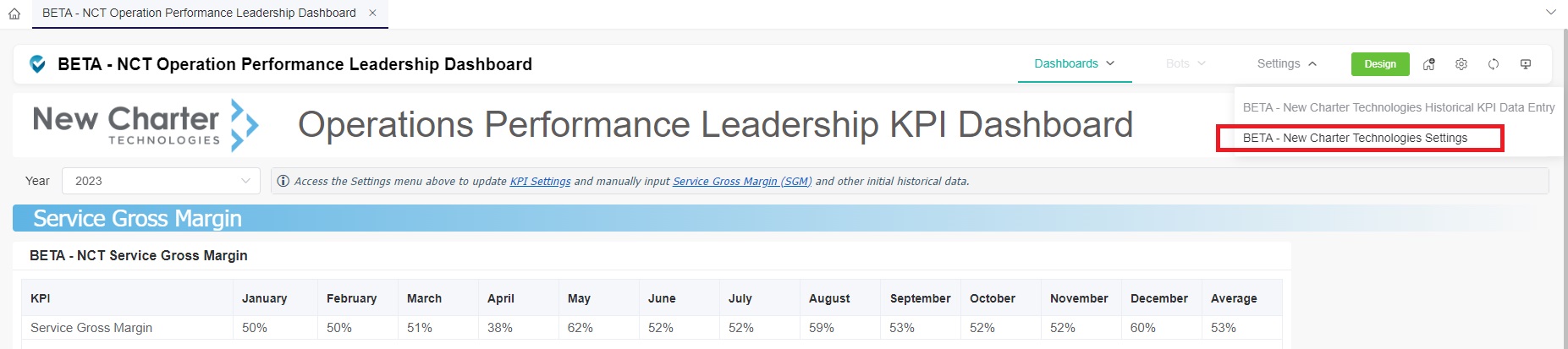Click the presentation screen icon
The image size is (1568, 349).
pos(1526,64)
